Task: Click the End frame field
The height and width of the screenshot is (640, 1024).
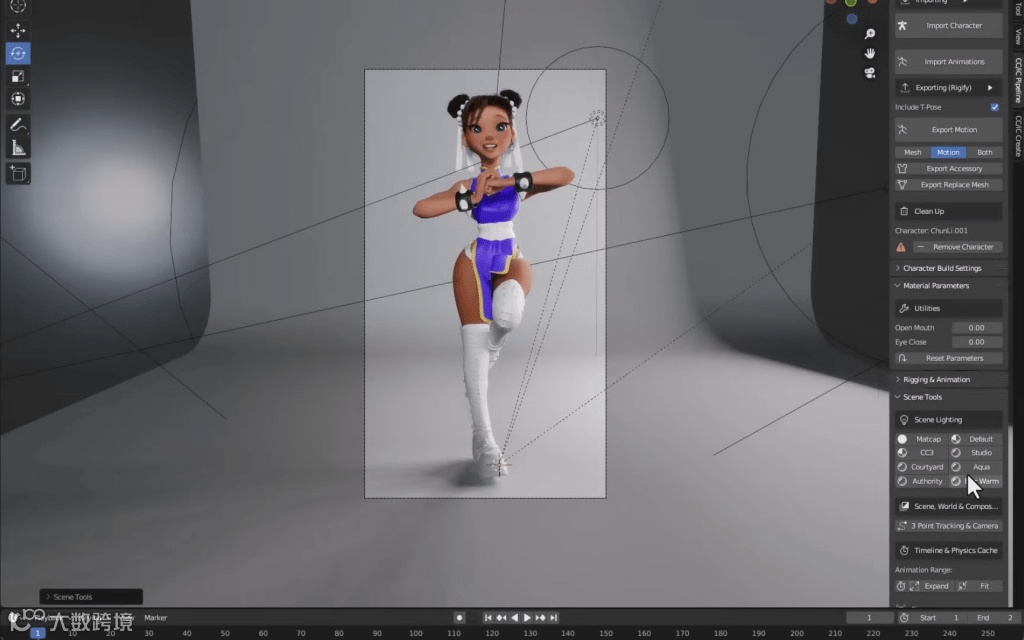Action: point(991,618)
